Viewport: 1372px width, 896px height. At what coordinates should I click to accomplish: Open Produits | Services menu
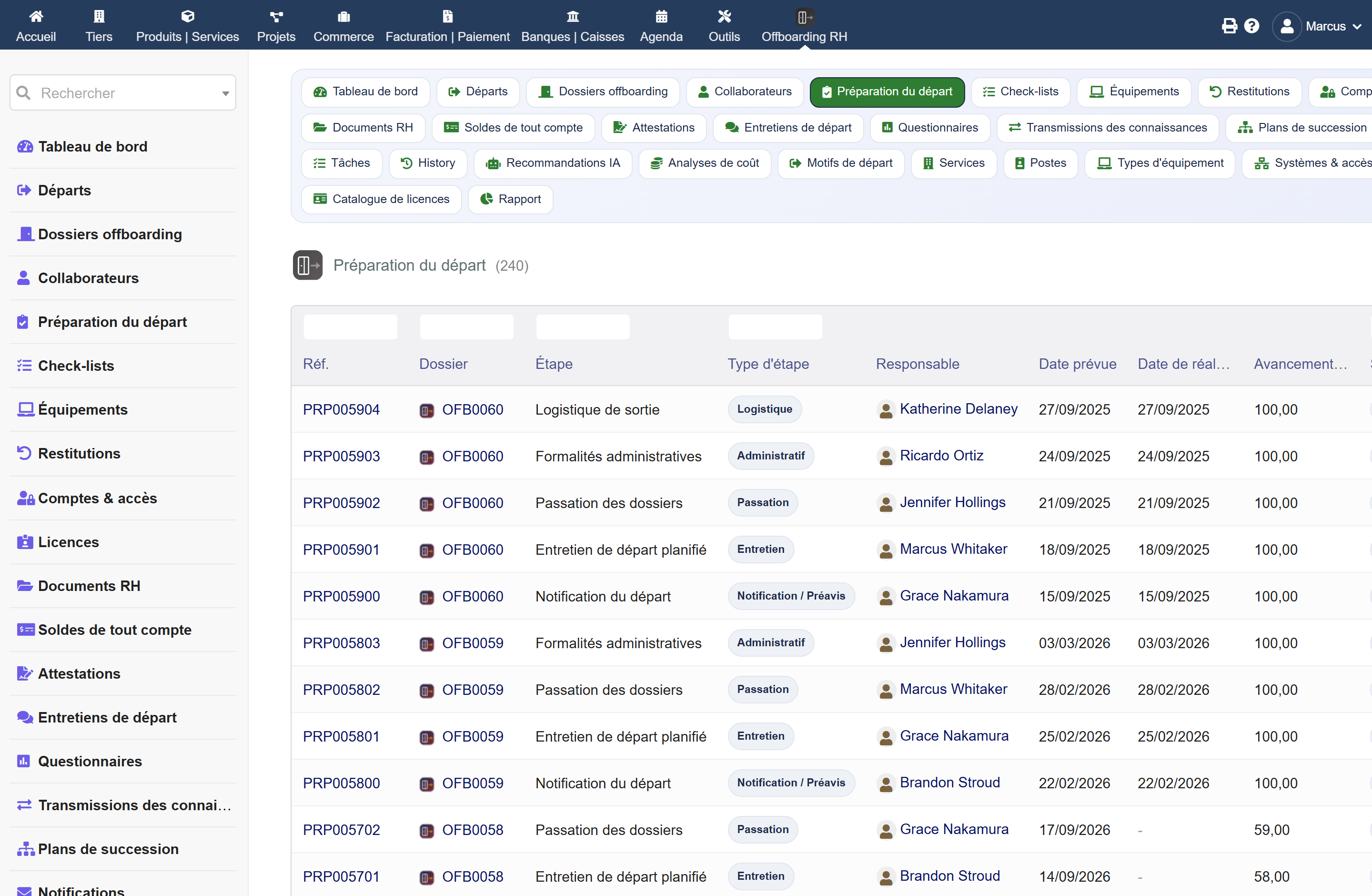(187, 27)
